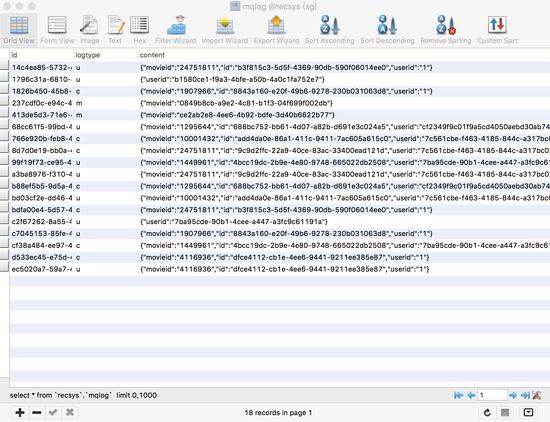Go to the next page arrow
The height and width of the screenshot is (422, 550).
[513, 395]
